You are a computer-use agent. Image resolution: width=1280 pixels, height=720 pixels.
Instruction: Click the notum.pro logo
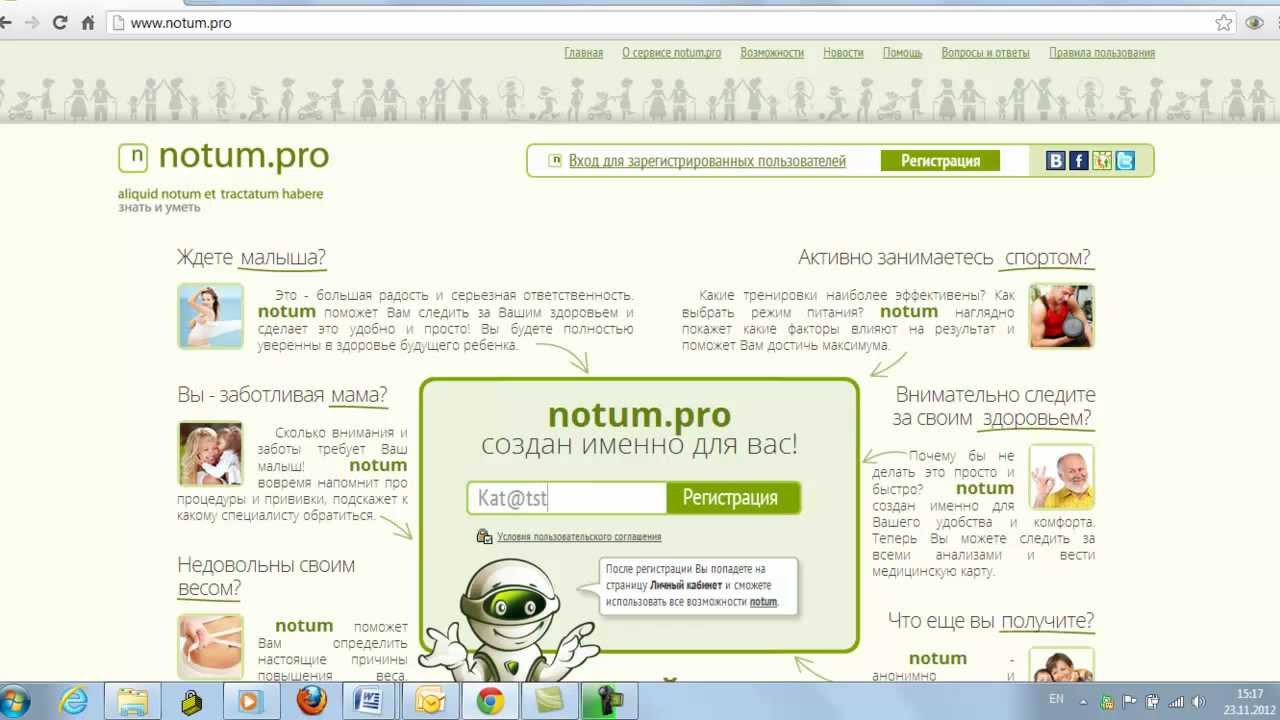(223, 156)
